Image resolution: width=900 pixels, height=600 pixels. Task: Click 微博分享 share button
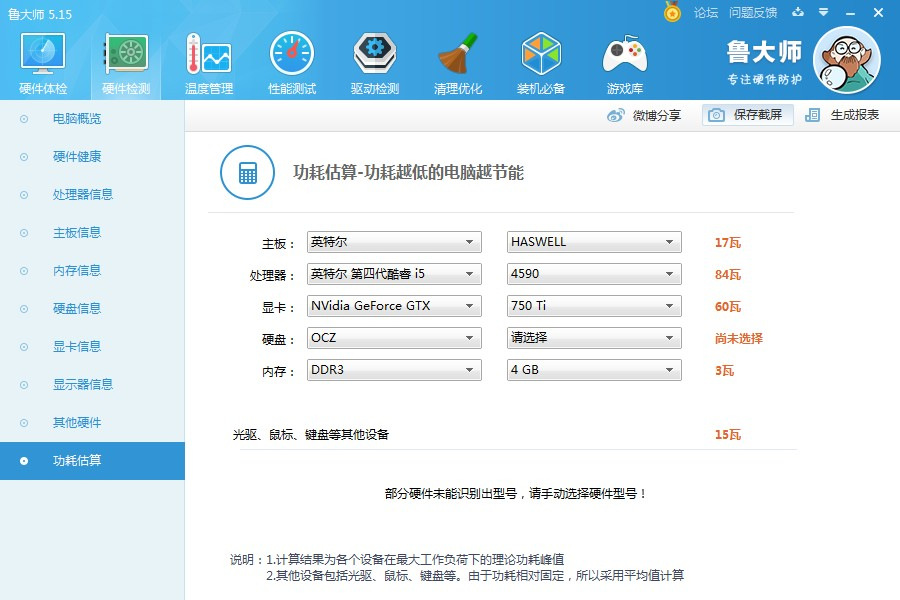pos(644,115)
